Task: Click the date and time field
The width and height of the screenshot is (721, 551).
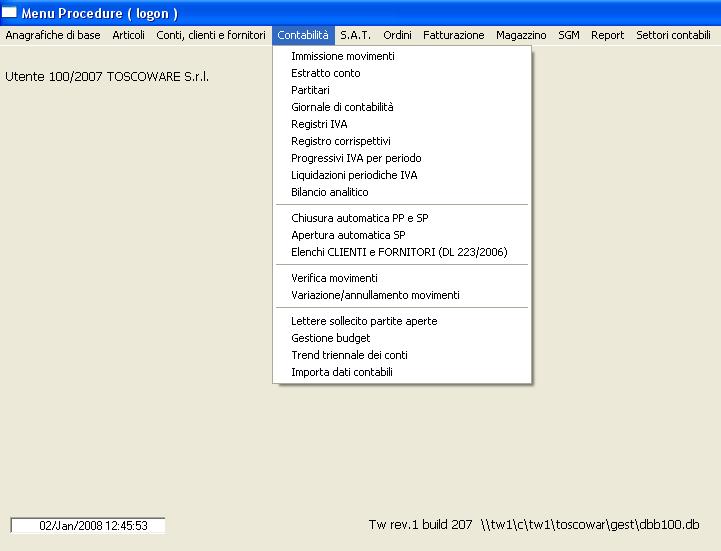Action: pyautogui.click(x=88, y=525)
